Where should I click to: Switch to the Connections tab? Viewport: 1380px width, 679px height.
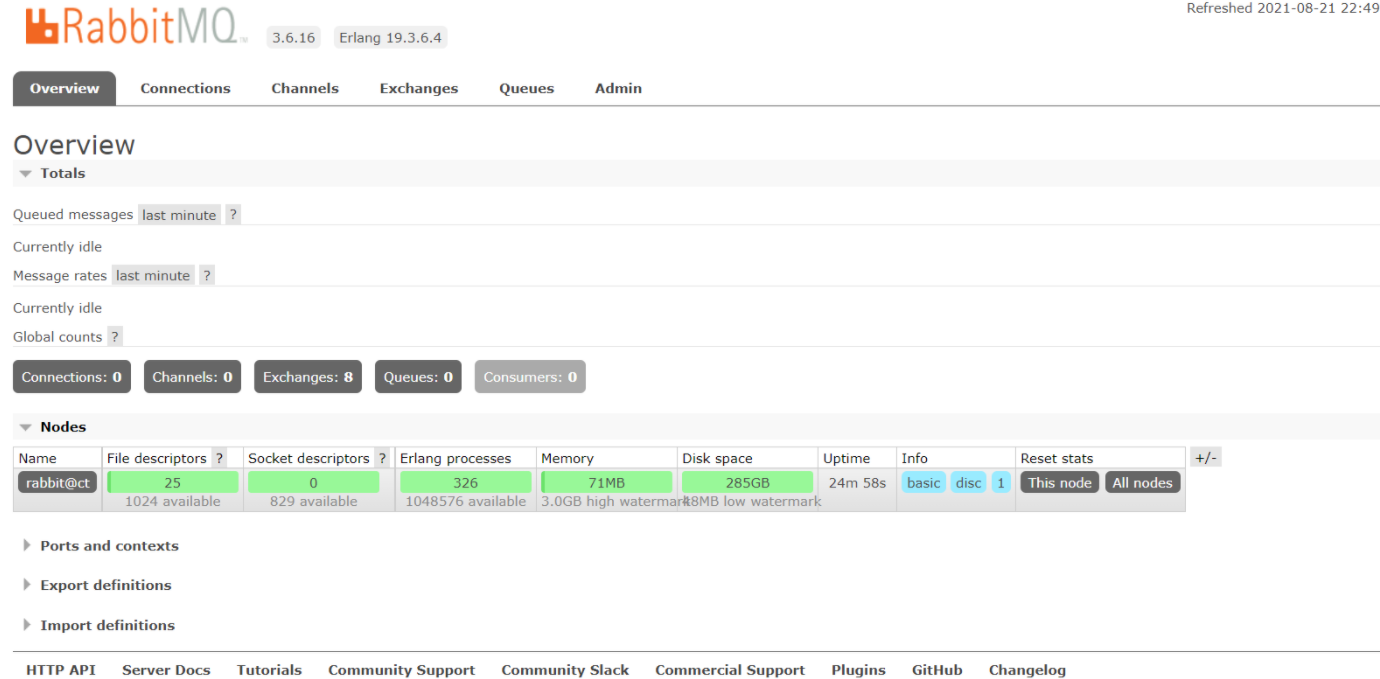tap(185, 88)
